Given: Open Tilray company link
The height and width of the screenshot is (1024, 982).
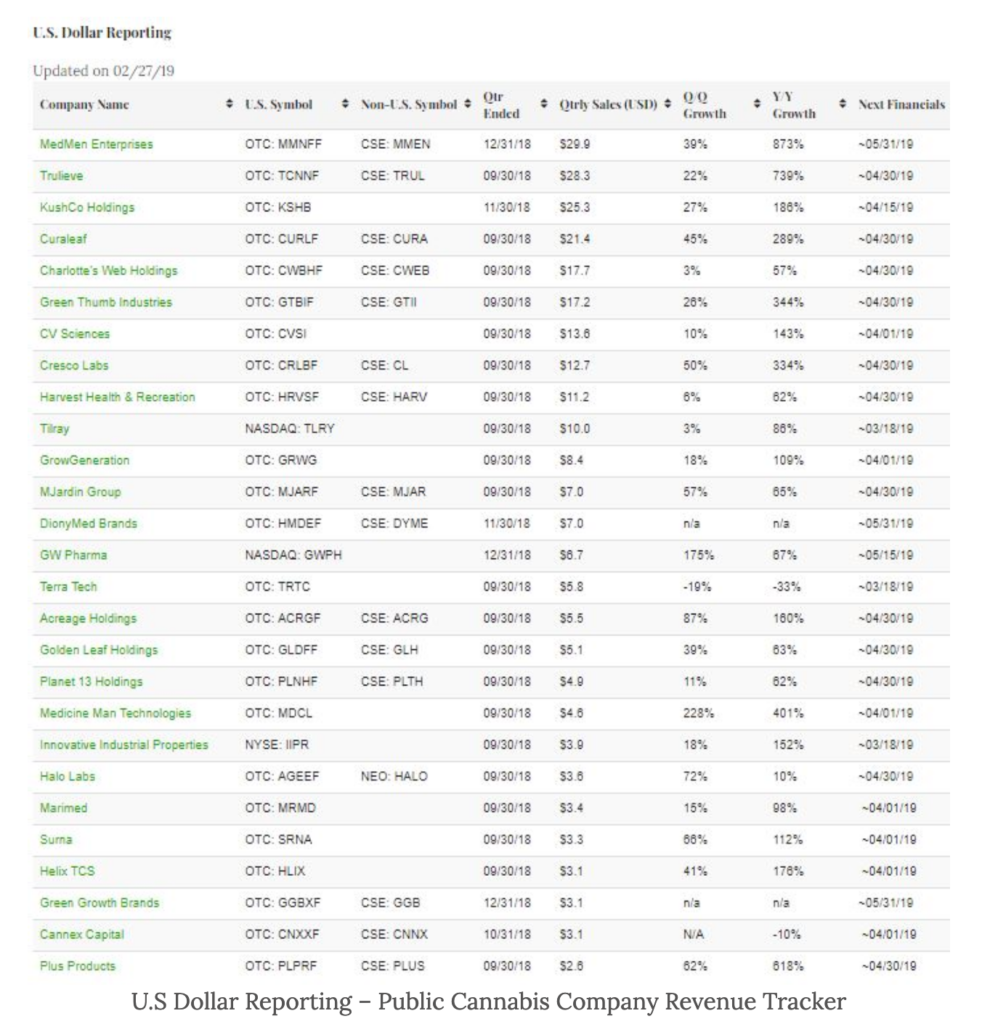Looking at the screenshot, I should [x=54, y=429].
